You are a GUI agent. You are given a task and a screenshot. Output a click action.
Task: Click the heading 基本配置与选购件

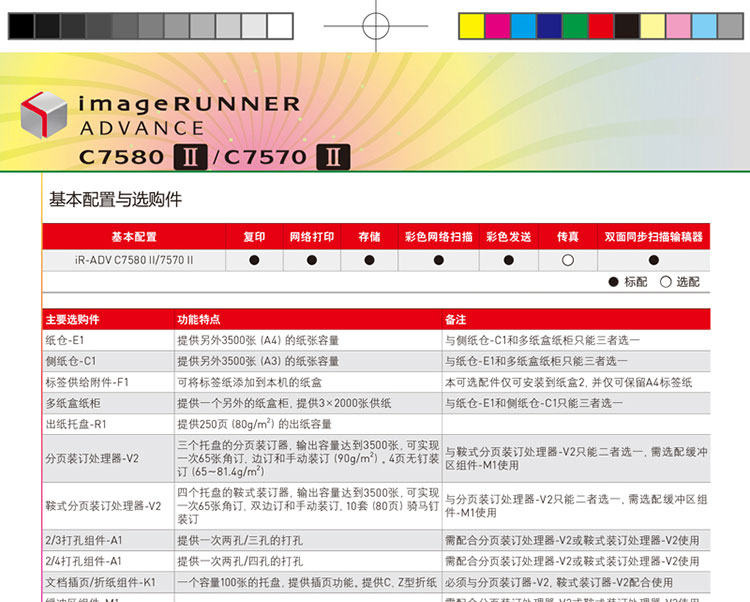tap(115, 199)
